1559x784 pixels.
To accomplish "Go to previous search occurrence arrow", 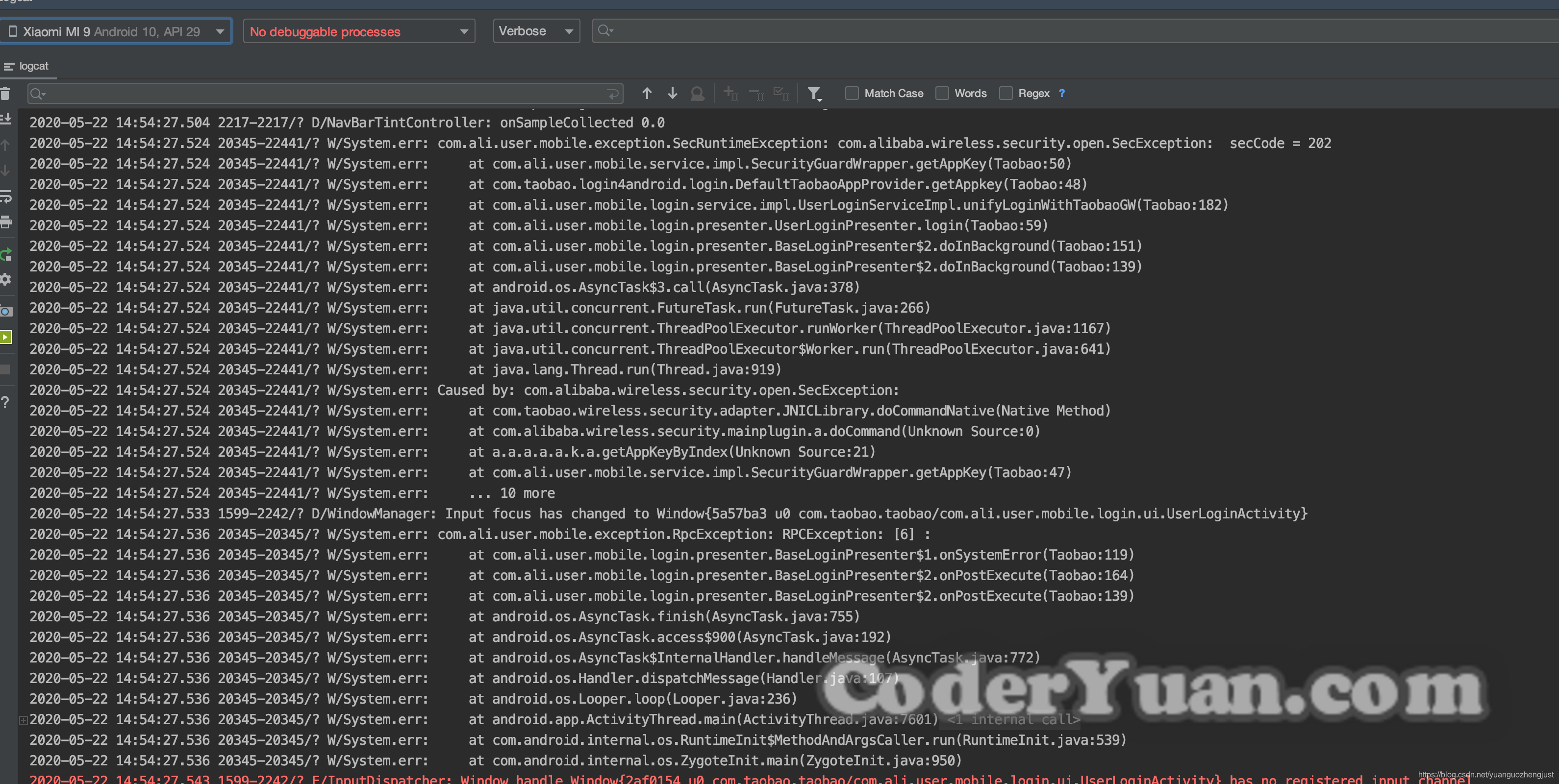I will click(647, 93).
